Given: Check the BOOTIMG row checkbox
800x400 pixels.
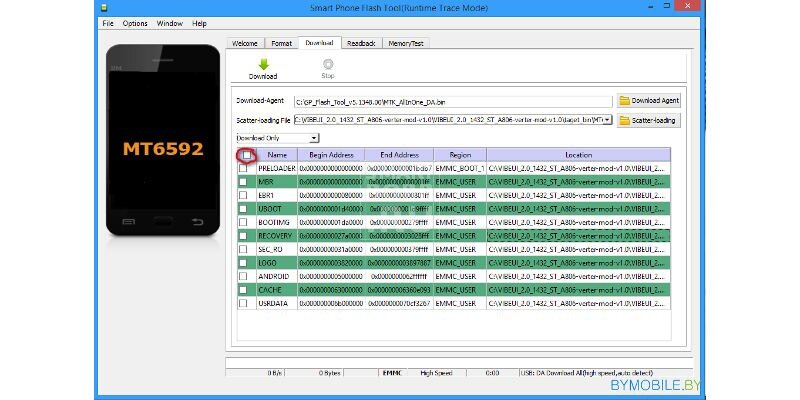Looking at the screenshot, I should pos(243,222).
